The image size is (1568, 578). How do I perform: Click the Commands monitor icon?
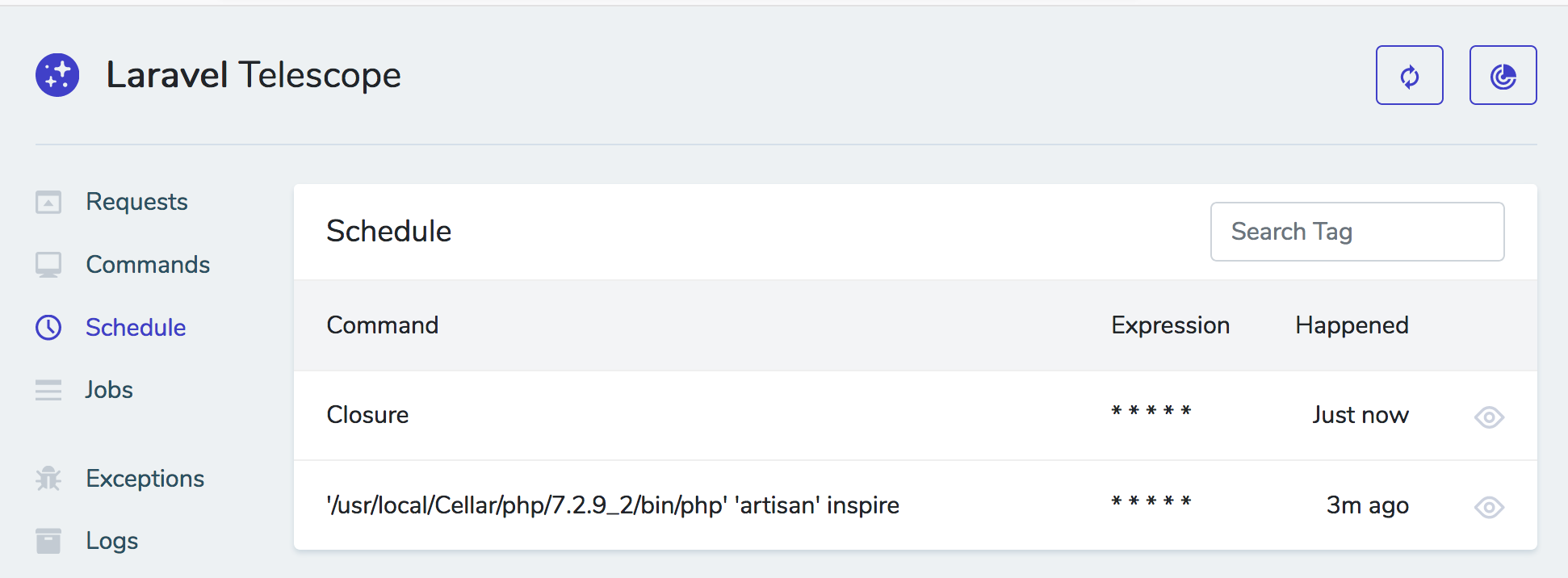click(48, 264)
